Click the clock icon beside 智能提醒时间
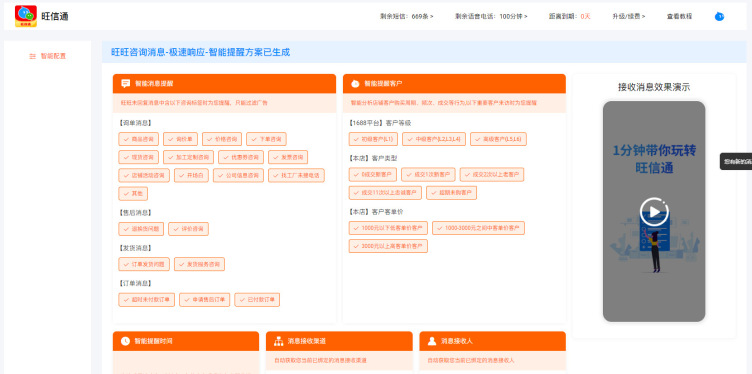The image size is (752, 374). tap(125, 341)
